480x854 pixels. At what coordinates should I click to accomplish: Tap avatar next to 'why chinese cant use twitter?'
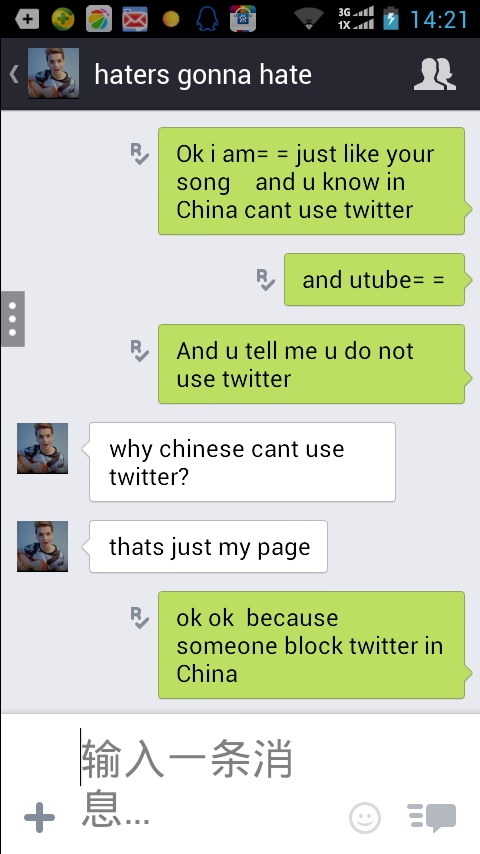[x=42, y=448]
